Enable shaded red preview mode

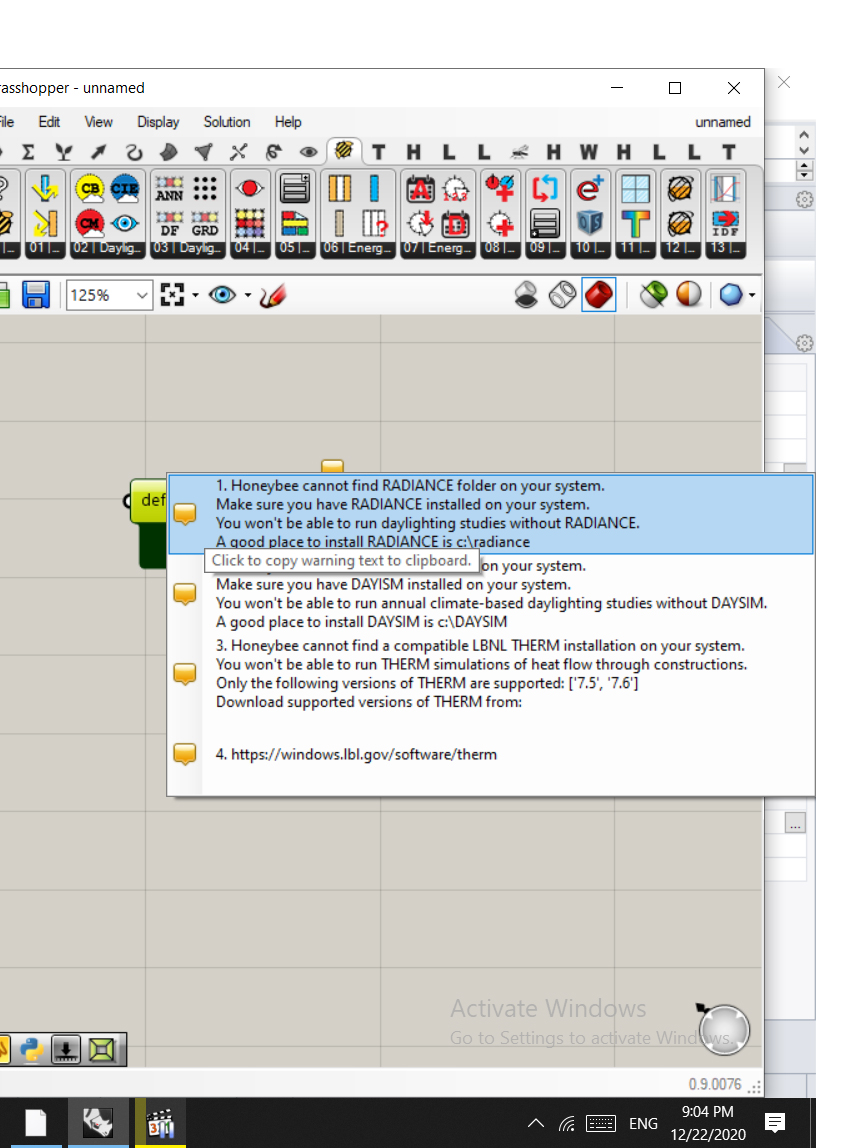point(598,295)
